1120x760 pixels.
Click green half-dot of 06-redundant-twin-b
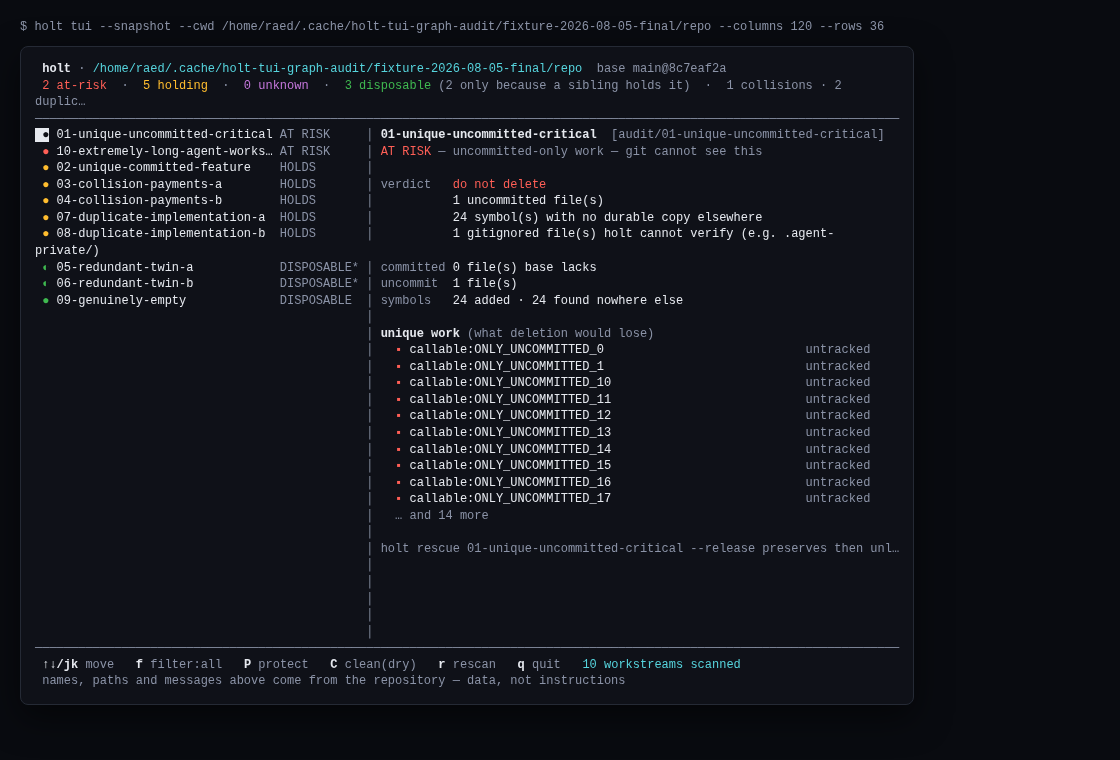45,284
